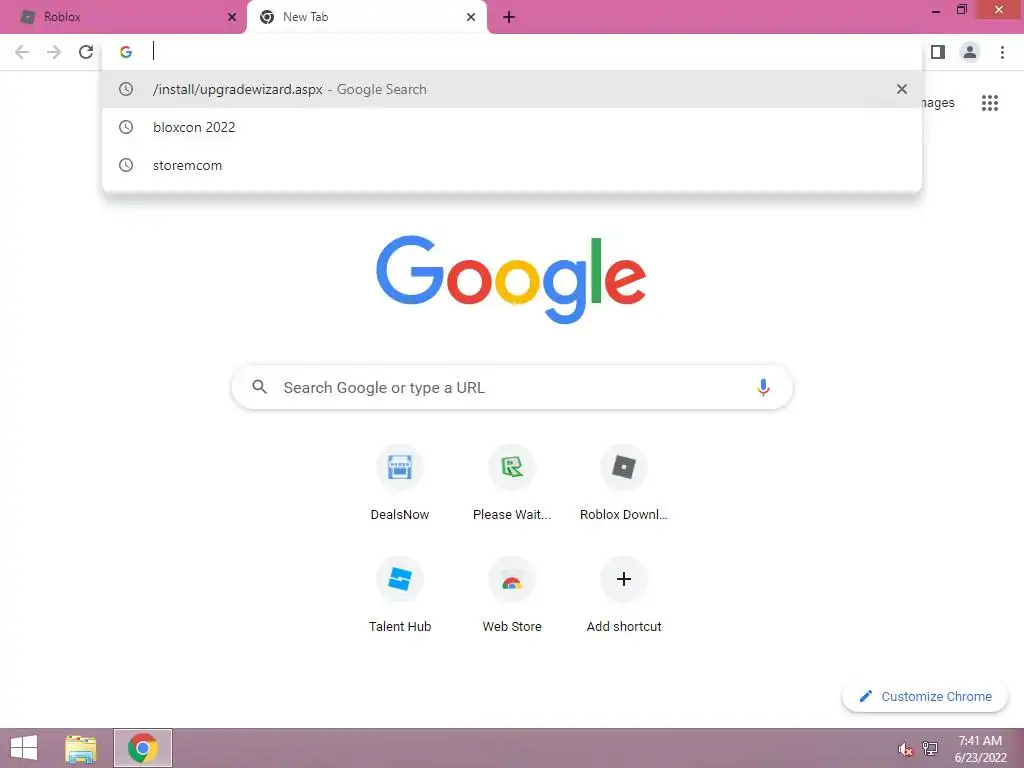Click the clock icon beside bloxcon 2022
Screen dimensions: 1024x768
pyautogui.click(x=126, y=127)
